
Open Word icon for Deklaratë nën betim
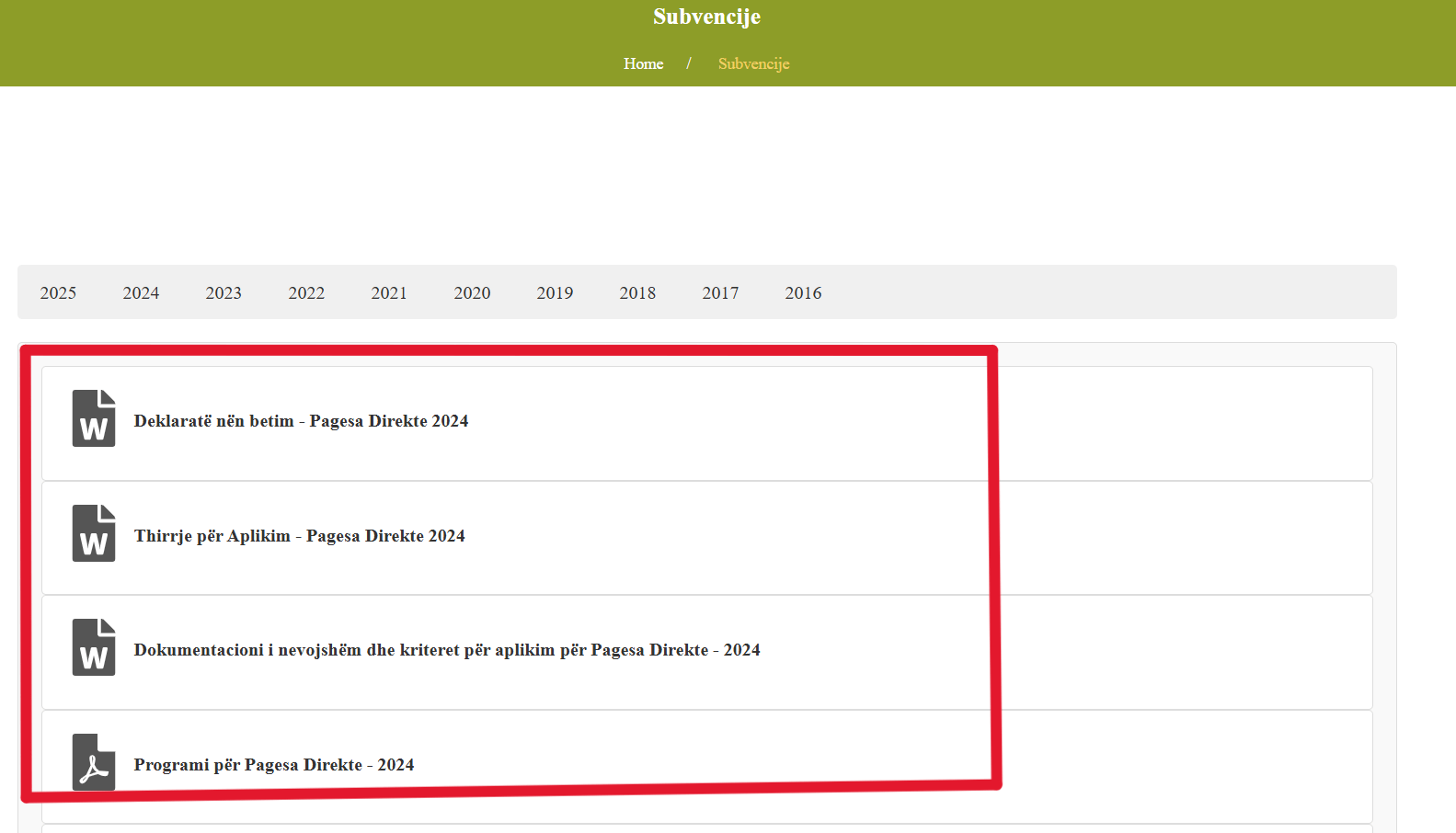pyautogui.click(x=94, y=418)
